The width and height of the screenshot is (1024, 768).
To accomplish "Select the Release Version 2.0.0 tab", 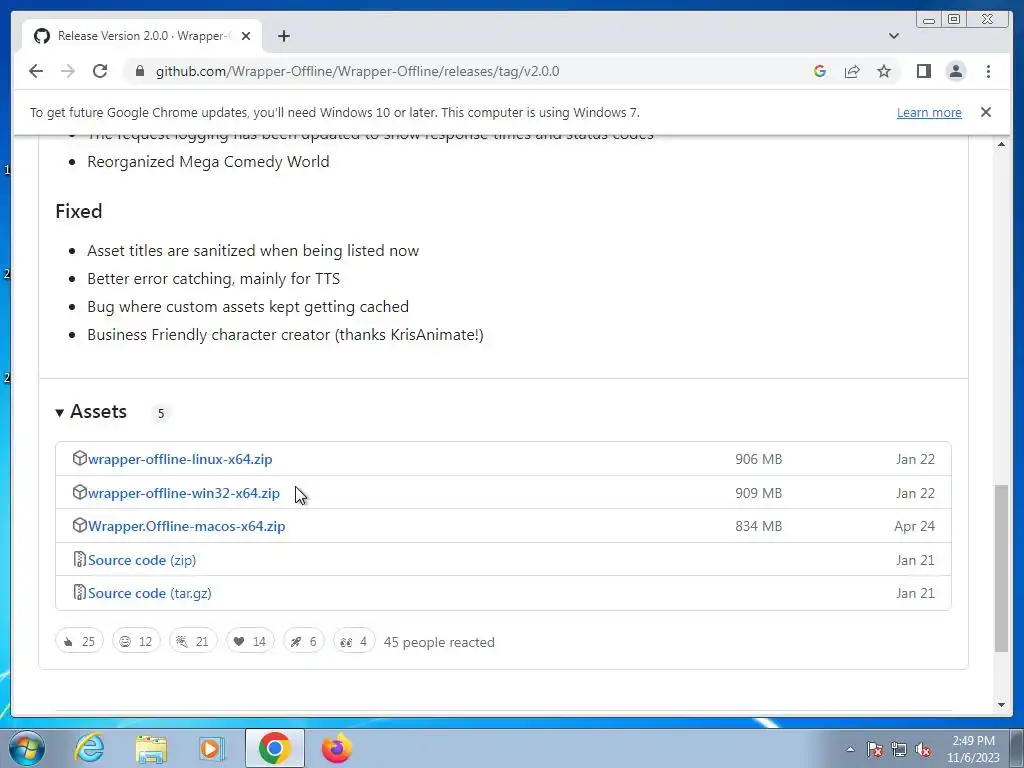I will point(142,36).
